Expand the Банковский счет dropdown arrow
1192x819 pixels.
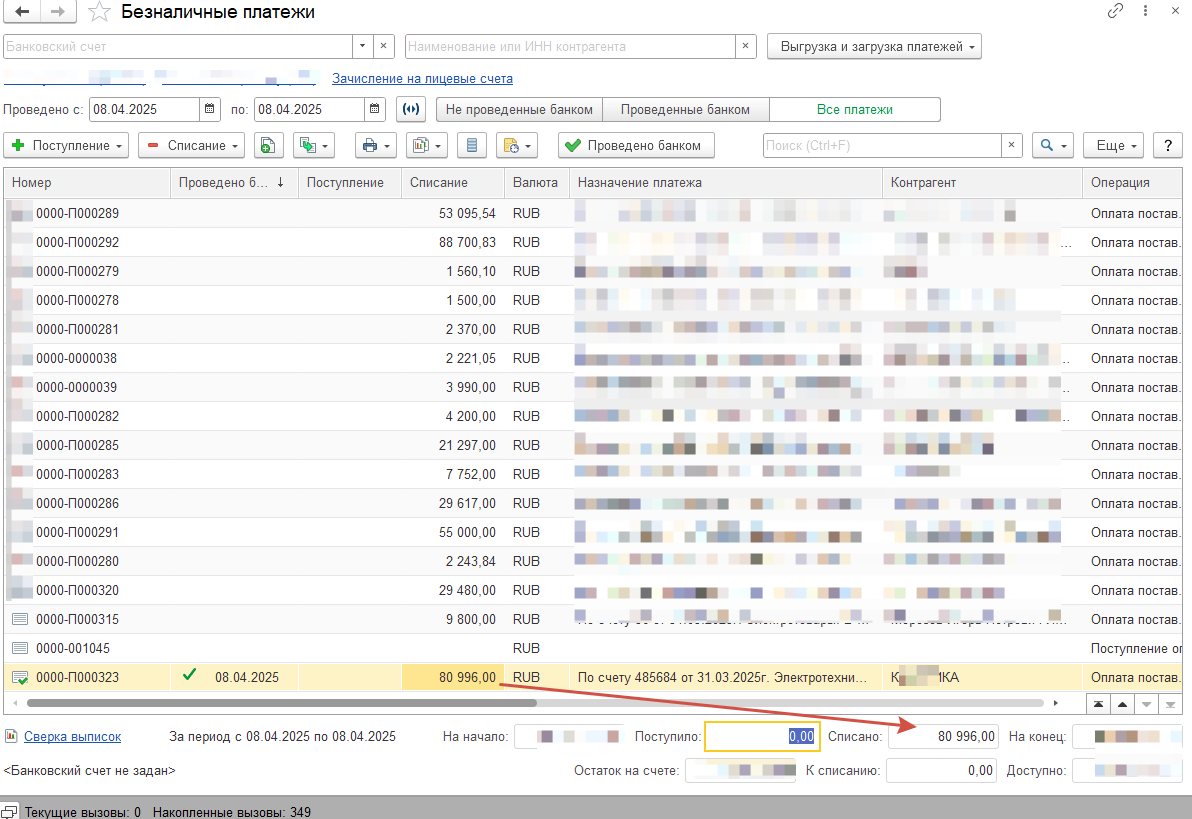click(363, 46)
